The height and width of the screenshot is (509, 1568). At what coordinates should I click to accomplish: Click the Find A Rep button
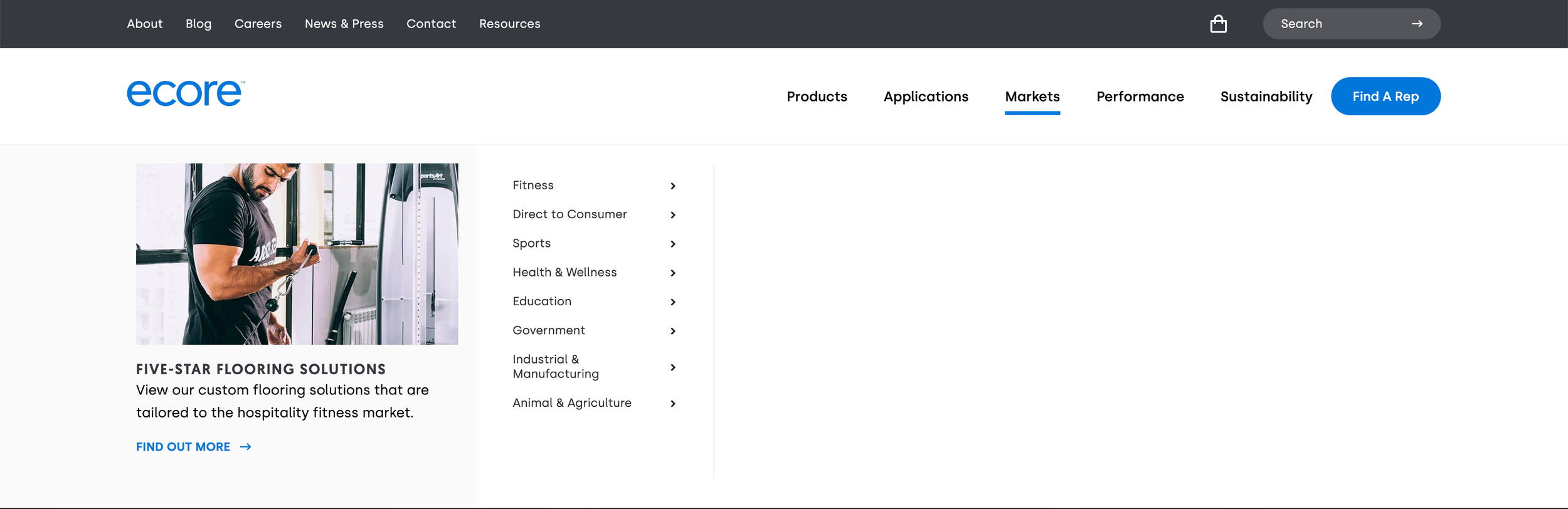tap(1385, 97)
